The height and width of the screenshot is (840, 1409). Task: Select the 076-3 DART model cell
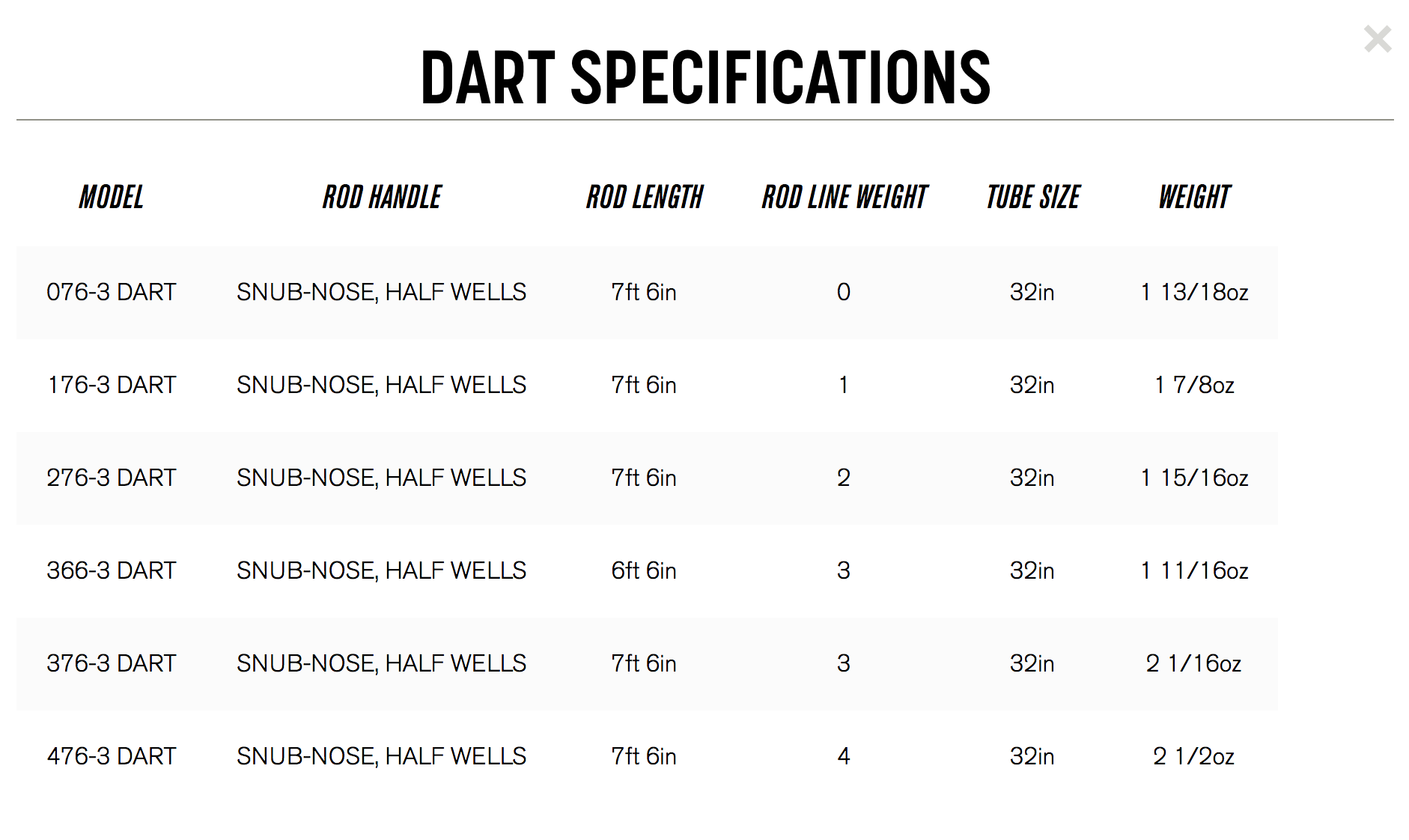[112, 292]
